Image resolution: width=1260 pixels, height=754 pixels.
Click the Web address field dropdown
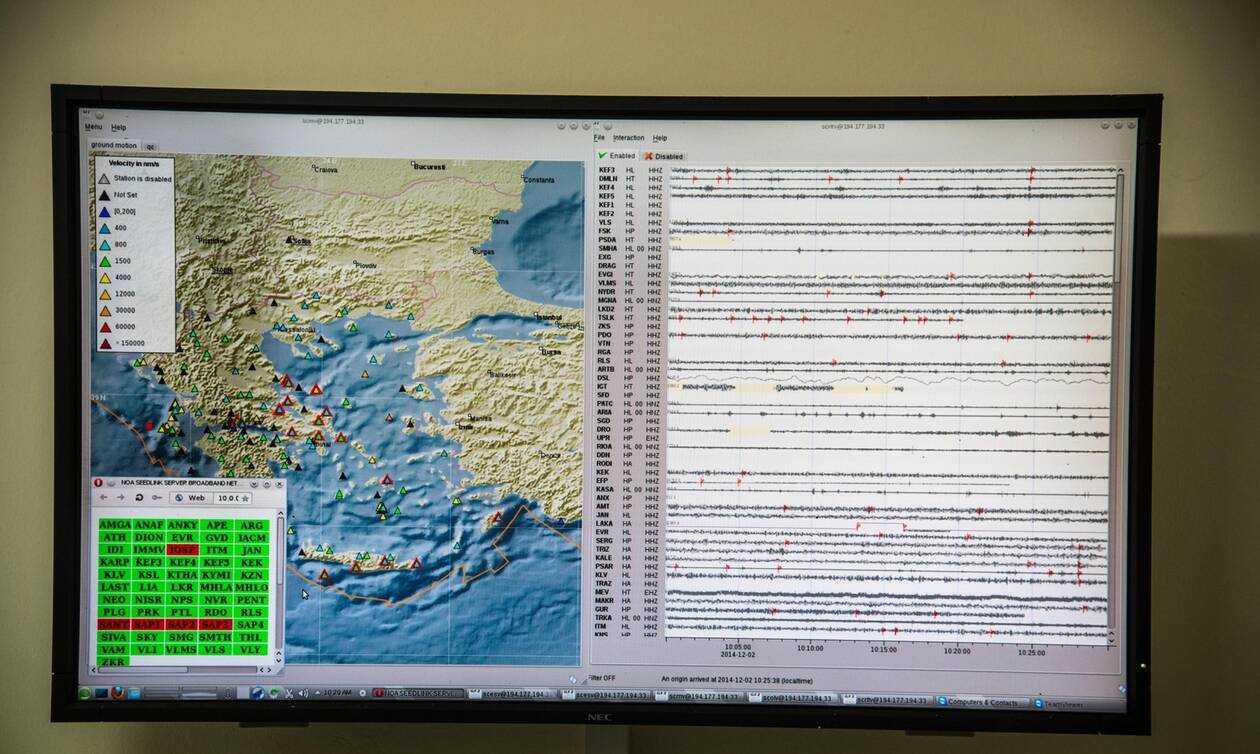190,497
